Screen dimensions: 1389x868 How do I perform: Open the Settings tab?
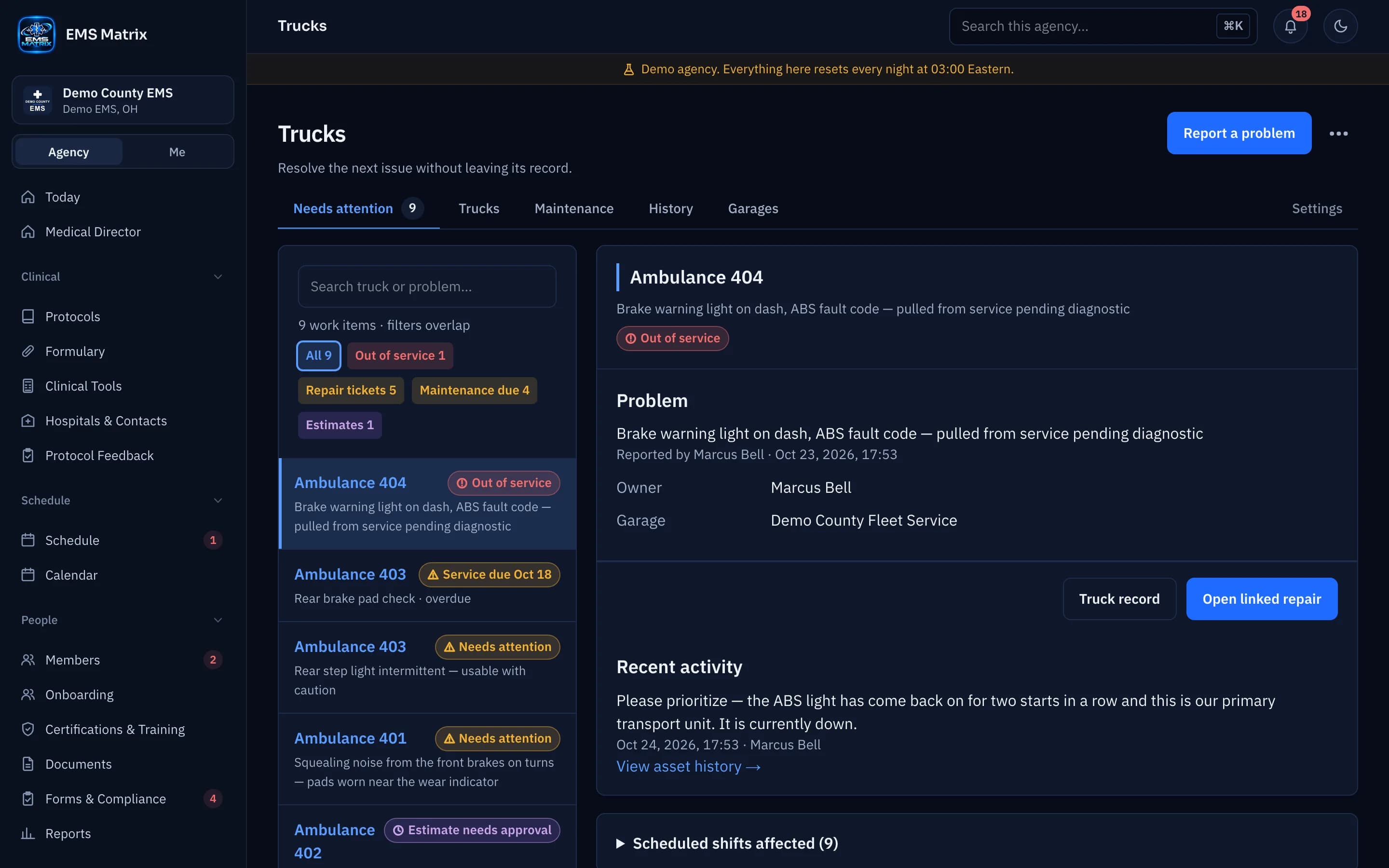coord(1317,208)
